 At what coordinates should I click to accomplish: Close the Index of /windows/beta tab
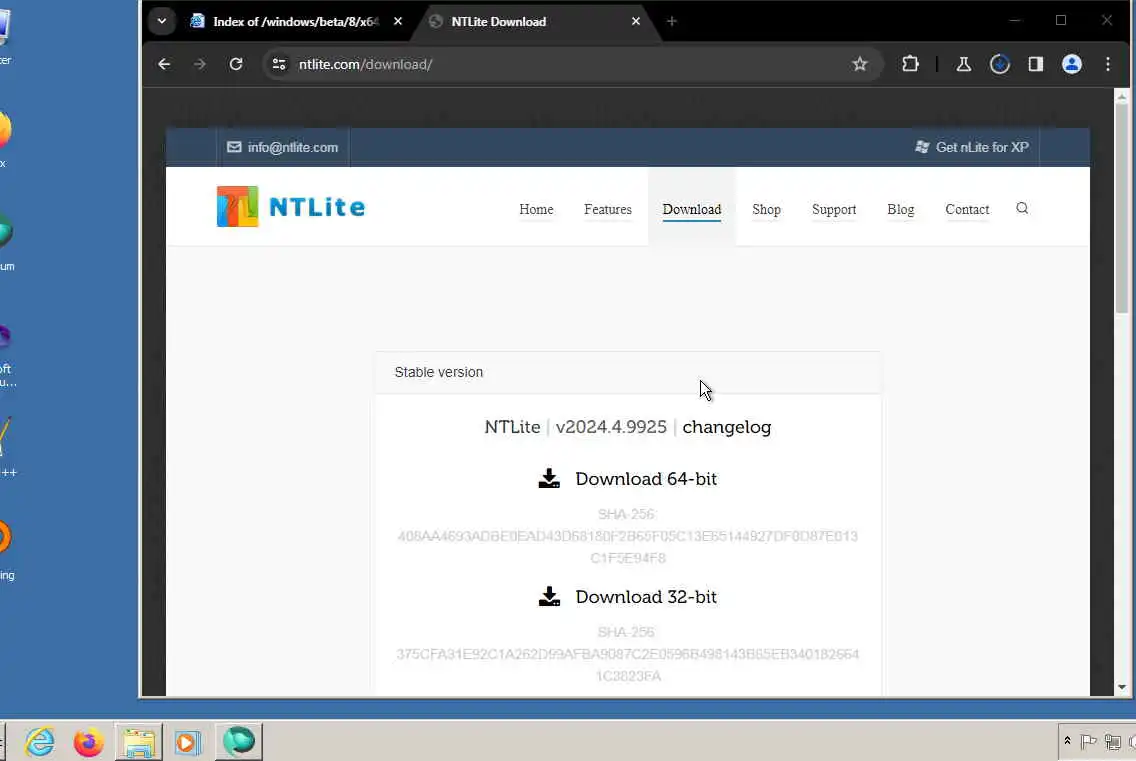click(x=398, y=22)
